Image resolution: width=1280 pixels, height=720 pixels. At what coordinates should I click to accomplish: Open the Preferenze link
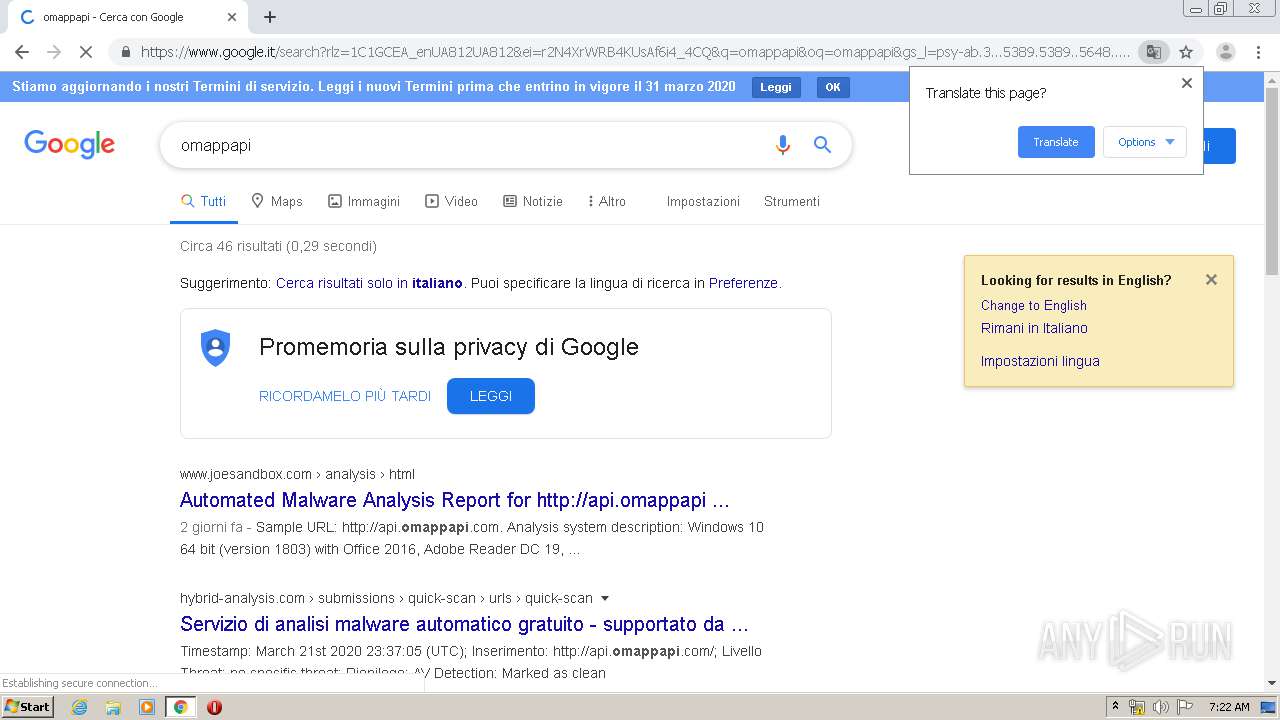[x=743, y=283]
